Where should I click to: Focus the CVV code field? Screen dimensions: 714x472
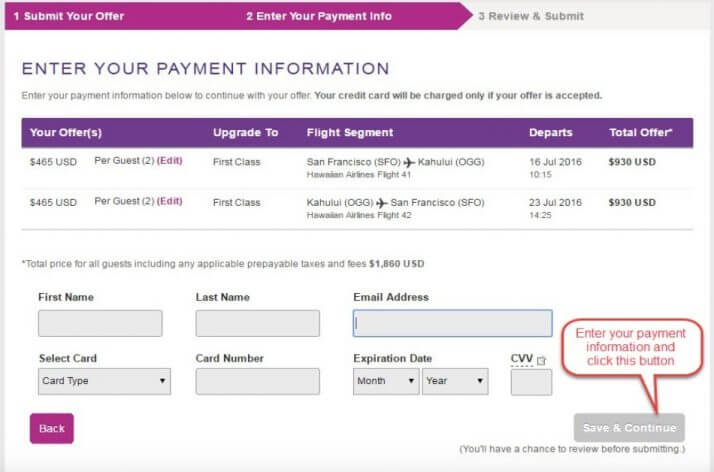[x=531, y=382]
